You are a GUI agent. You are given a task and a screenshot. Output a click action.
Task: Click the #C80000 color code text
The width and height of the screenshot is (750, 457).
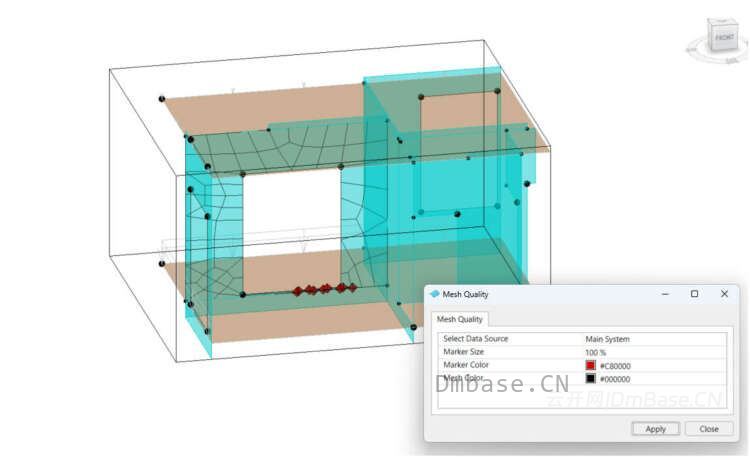(615, 366)
